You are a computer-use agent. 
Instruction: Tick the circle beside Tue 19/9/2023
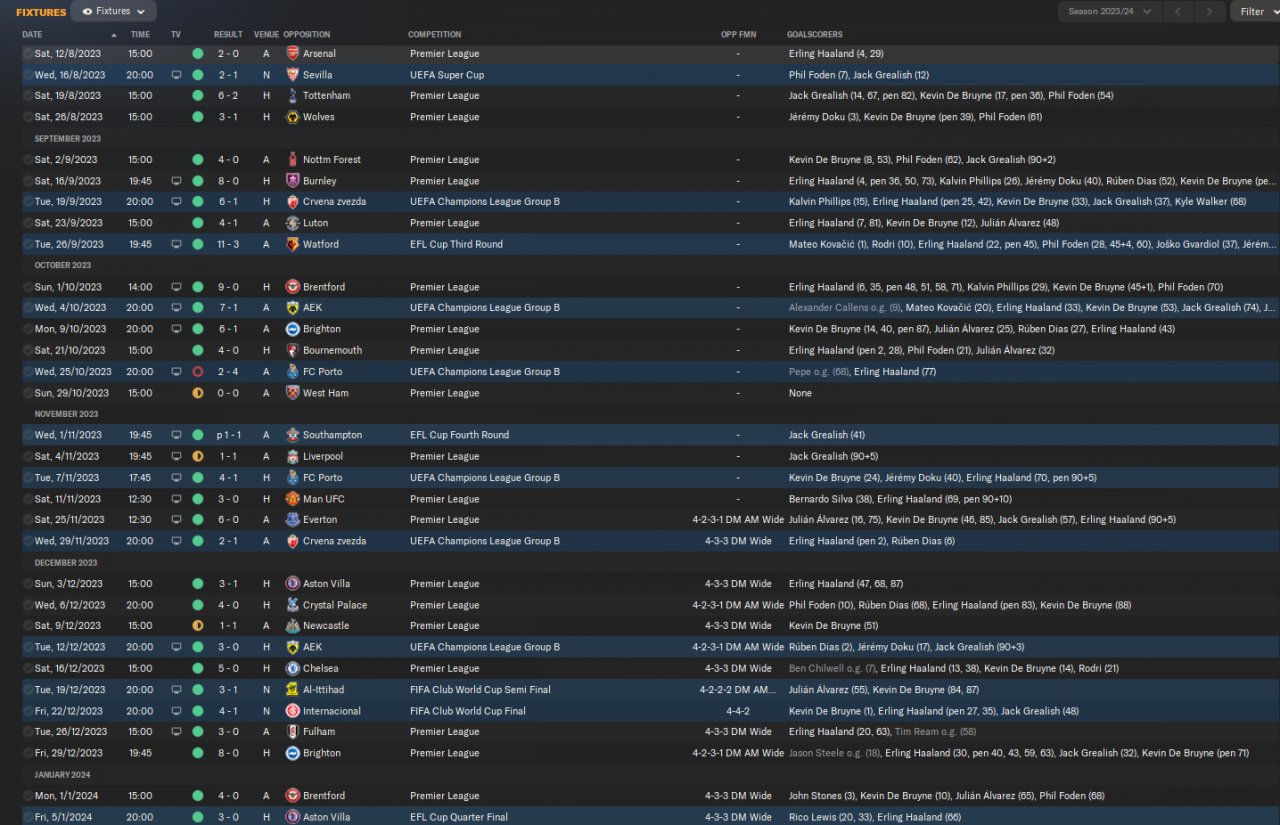(x=28, y=202)
